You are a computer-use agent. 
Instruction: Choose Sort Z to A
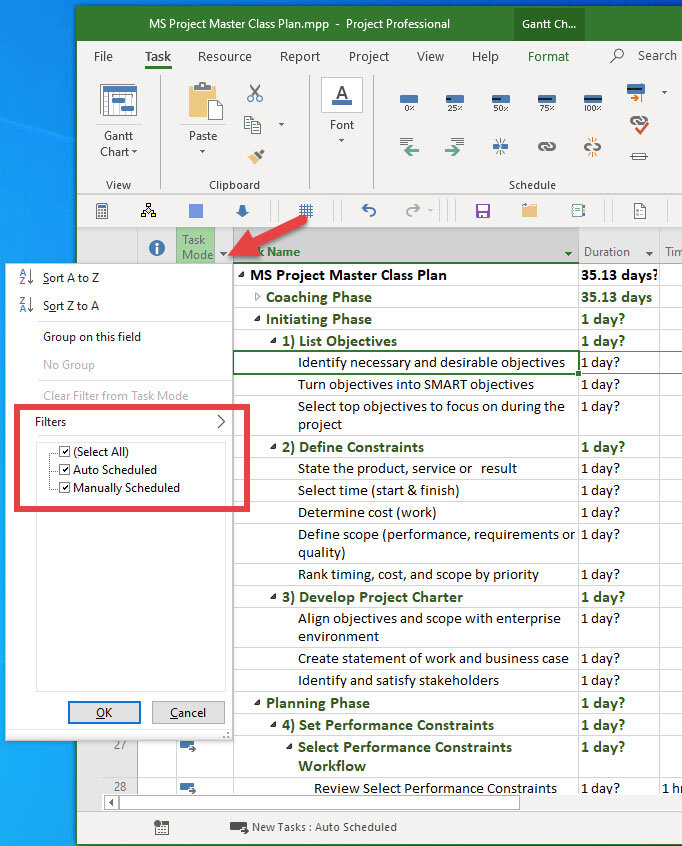point(71,306)
